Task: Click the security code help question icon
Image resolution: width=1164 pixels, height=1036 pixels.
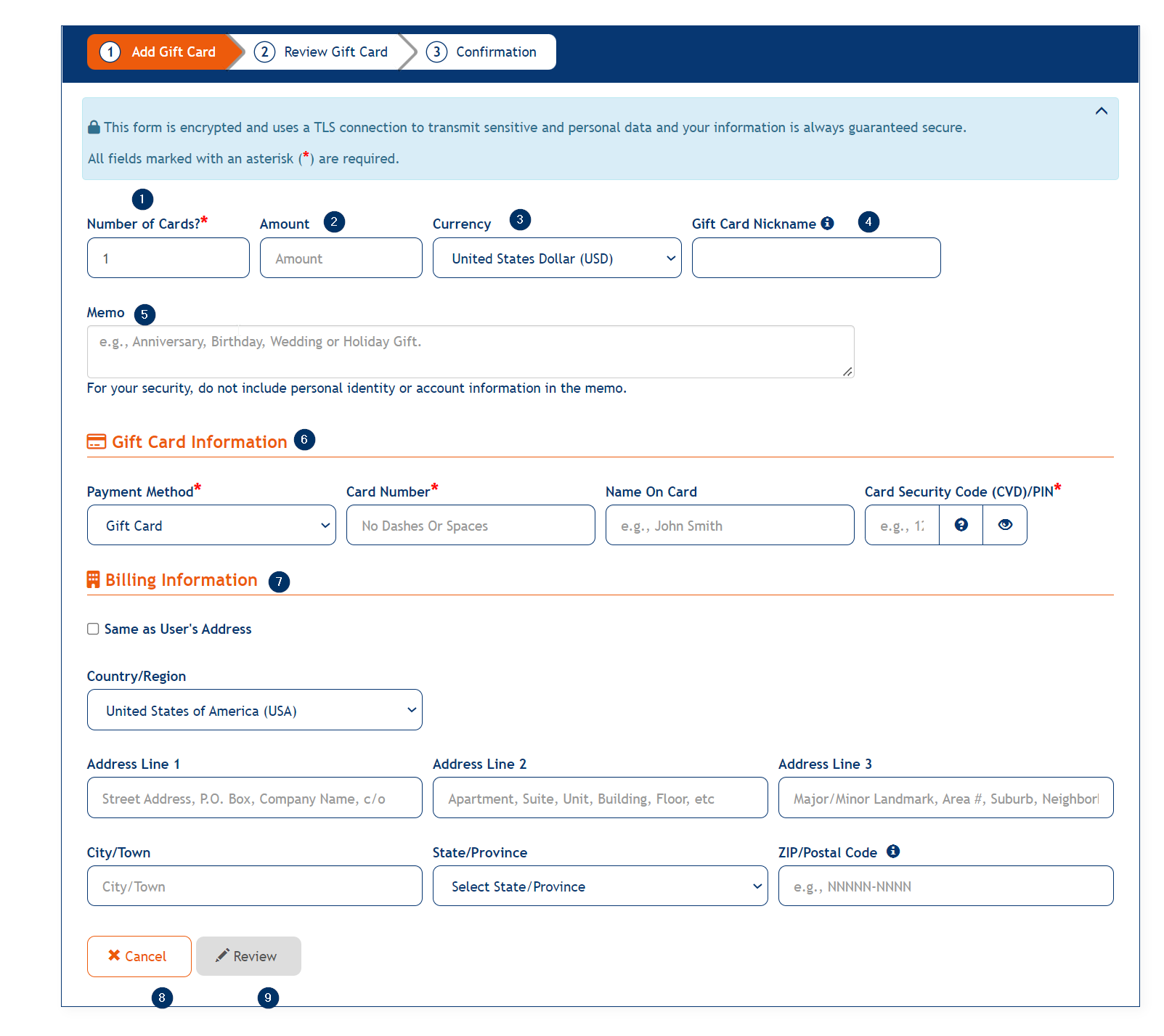Action: point(961,525)
